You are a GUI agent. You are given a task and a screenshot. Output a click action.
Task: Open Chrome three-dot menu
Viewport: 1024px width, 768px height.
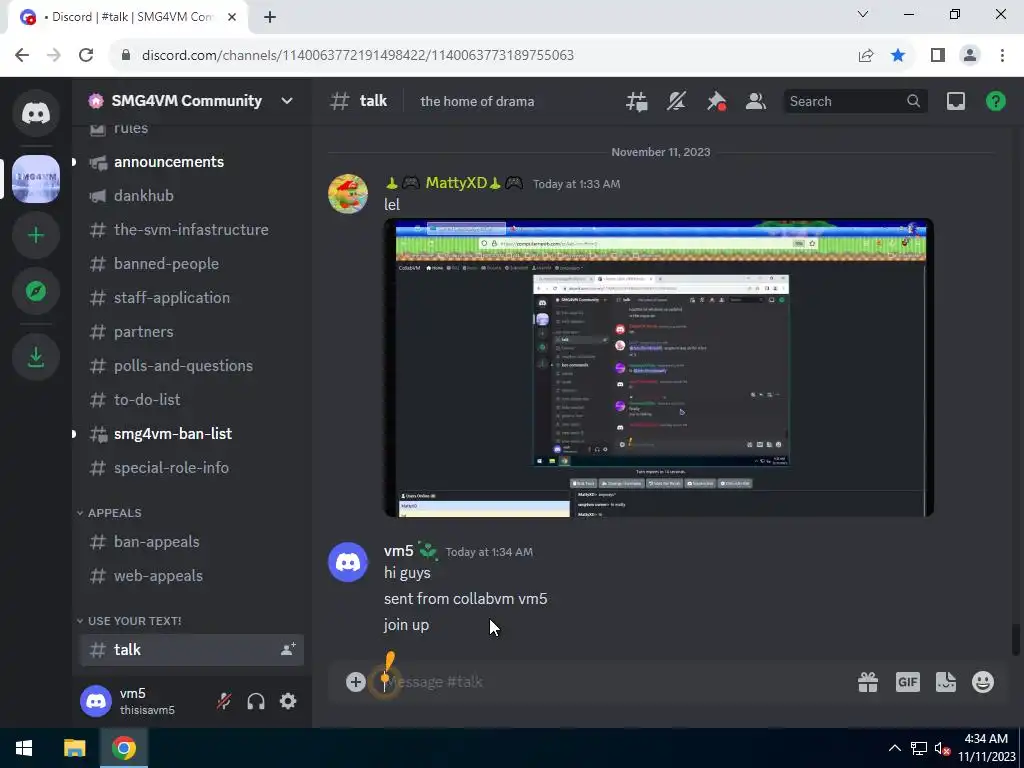1002,56
